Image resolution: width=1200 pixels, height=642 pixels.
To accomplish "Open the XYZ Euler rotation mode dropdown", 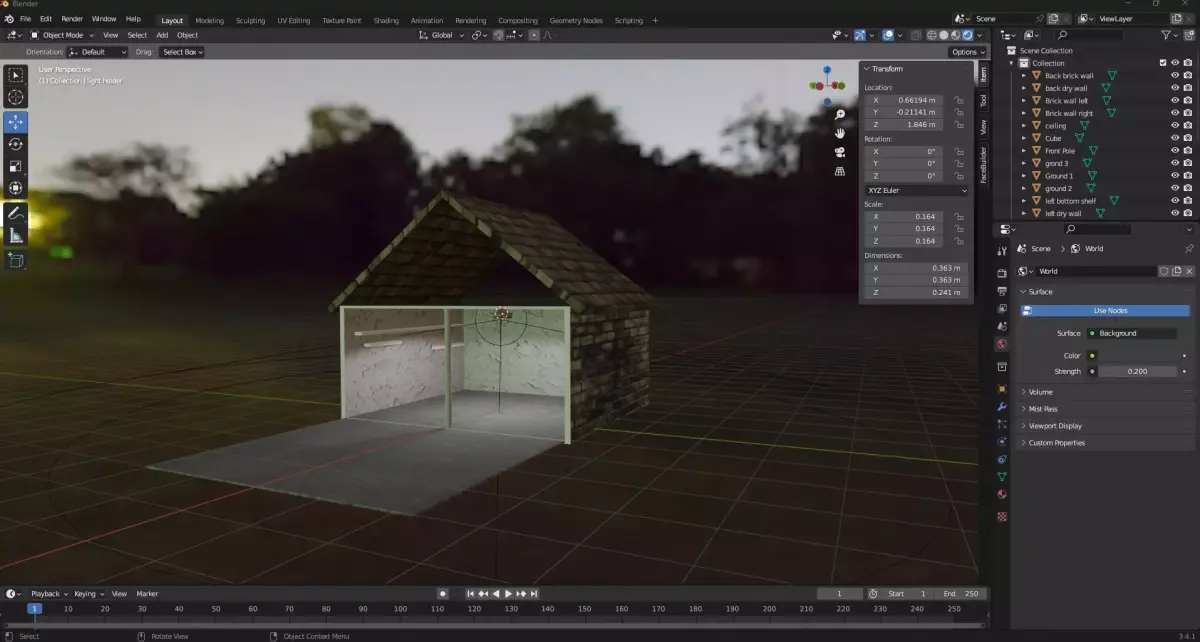I will pyautogui.click(x=916, y=190).
